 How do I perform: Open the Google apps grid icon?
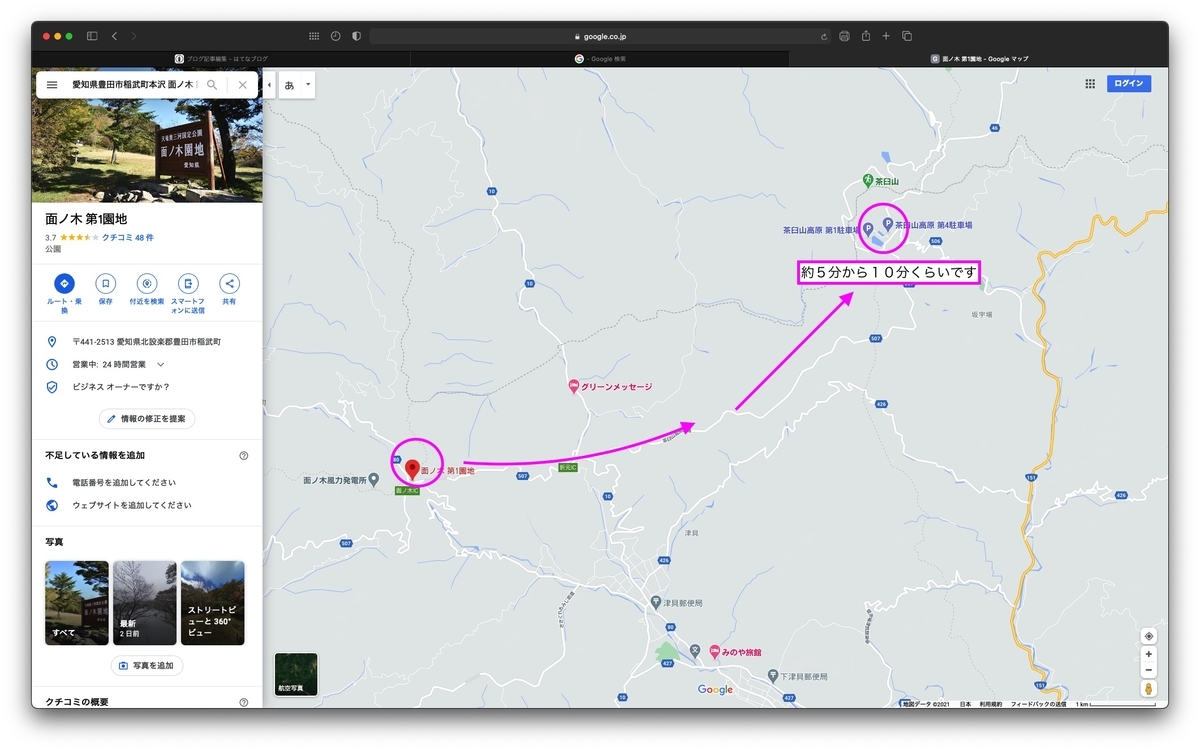tap(1090, 84)
